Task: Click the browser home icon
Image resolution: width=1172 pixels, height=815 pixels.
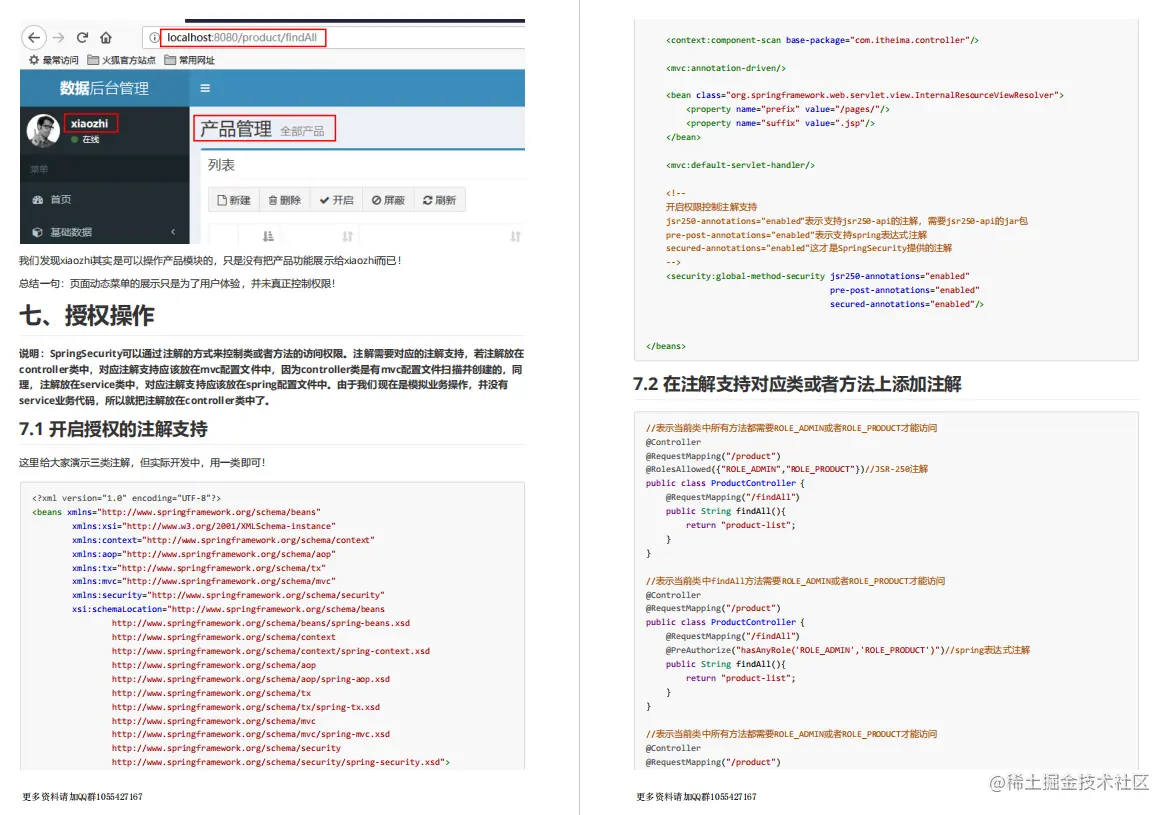Action: (x=106, y=38)
